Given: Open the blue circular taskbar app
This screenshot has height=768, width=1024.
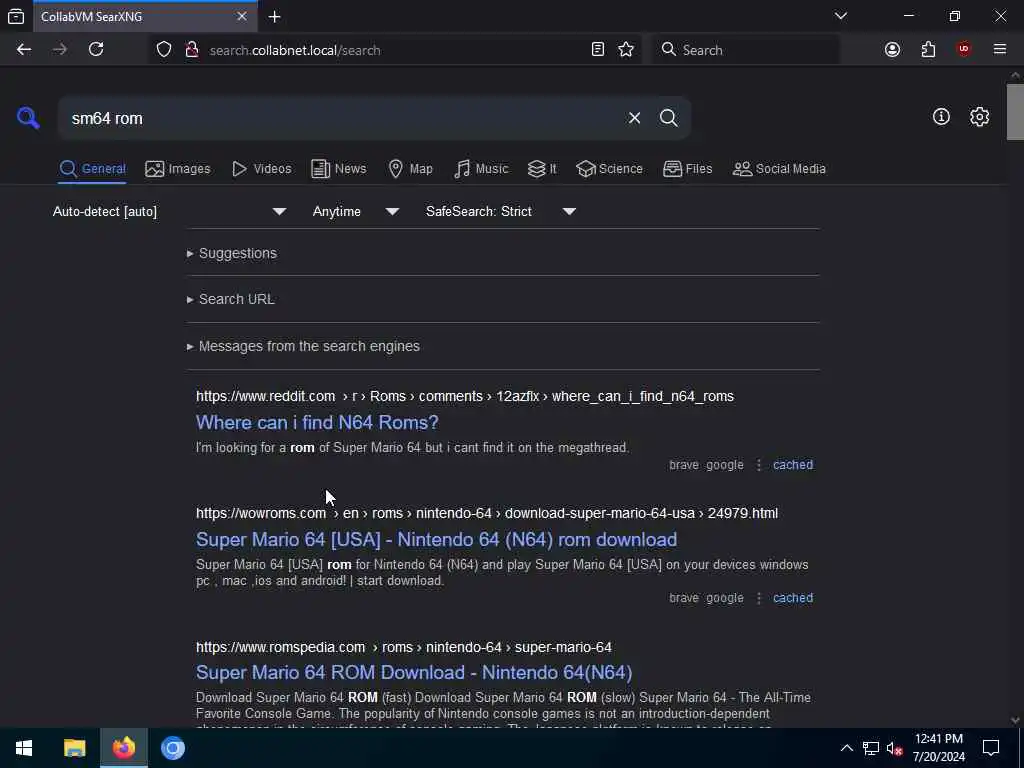Looking at the screenshot, I should point(173,748).
